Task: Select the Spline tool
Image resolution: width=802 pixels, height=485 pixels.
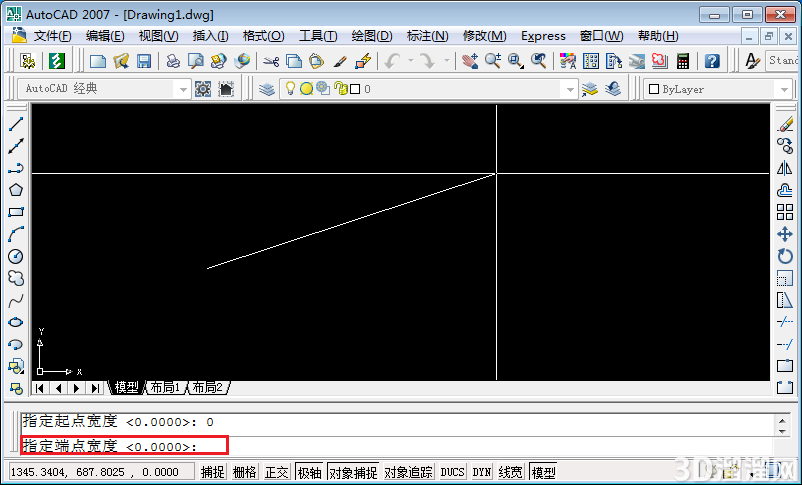Action: coord(16,300)
